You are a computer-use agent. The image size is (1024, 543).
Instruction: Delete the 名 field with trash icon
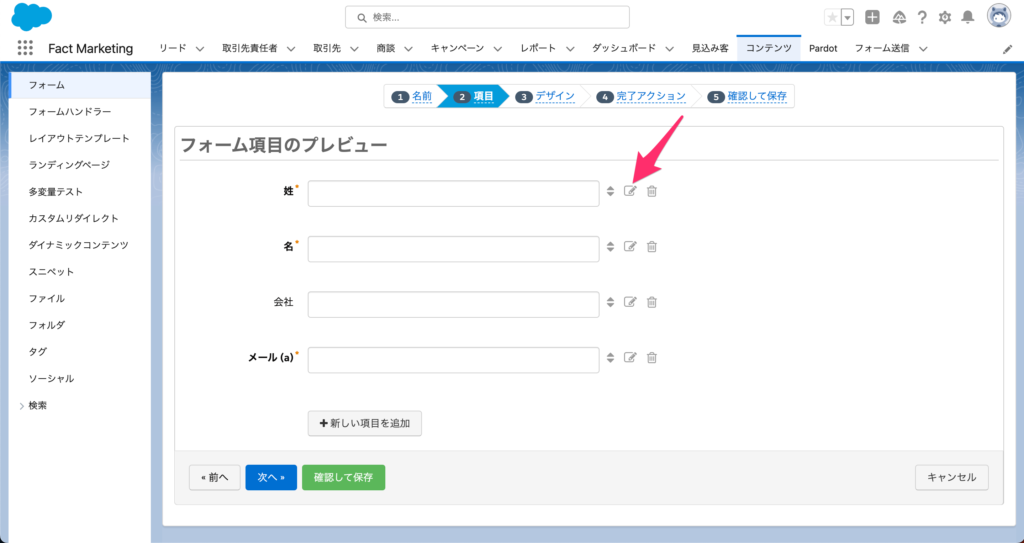coord(652,246)
